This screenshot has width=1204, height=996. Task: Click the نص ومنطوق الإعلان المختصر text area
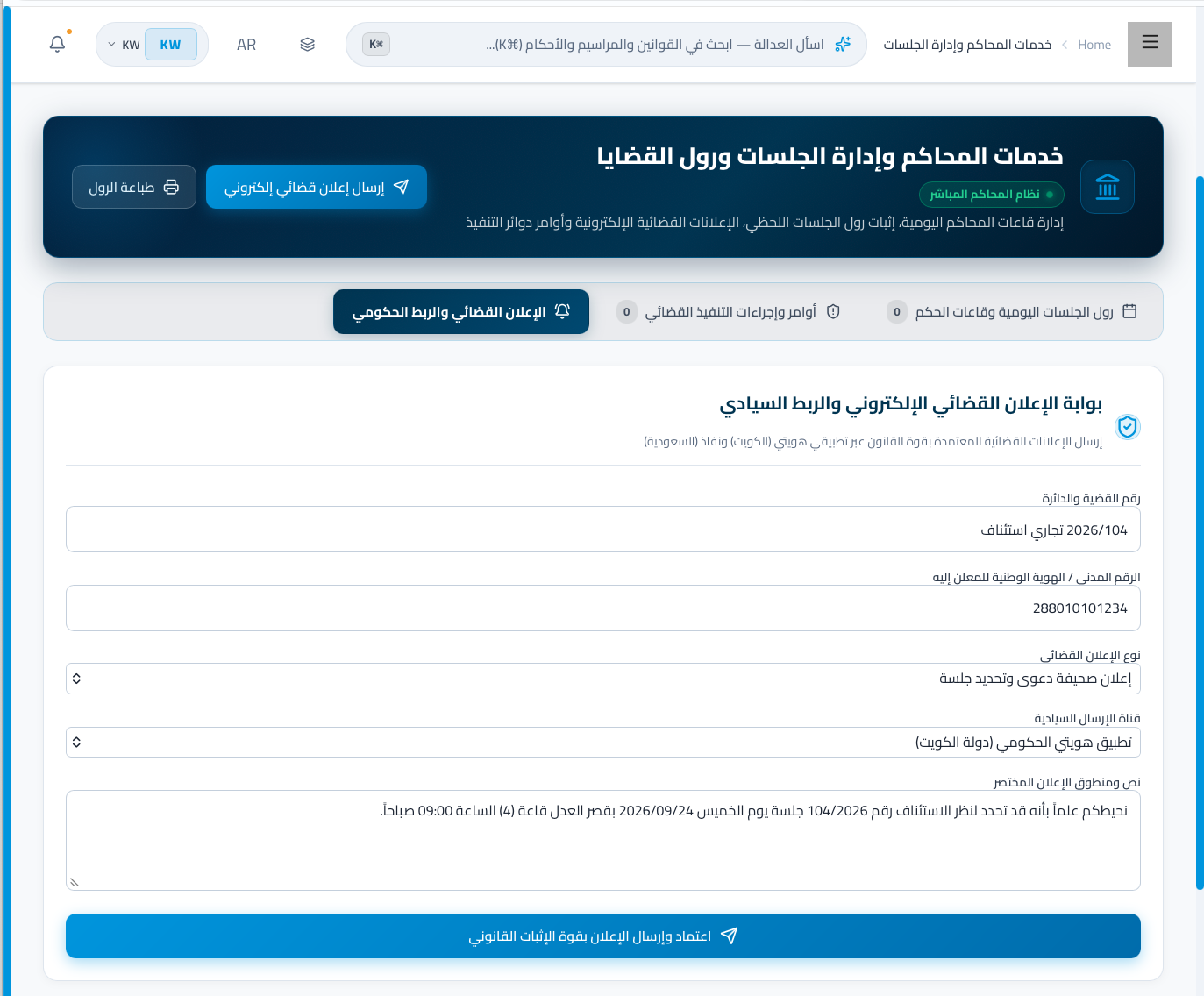coord(603,841)
